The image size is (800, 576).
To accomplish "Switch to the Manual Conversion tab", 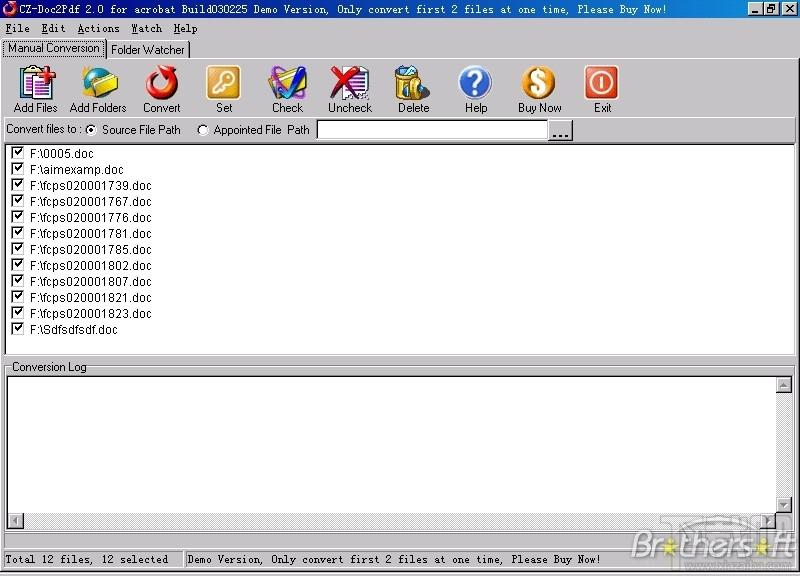I will [x=54, y=48].
